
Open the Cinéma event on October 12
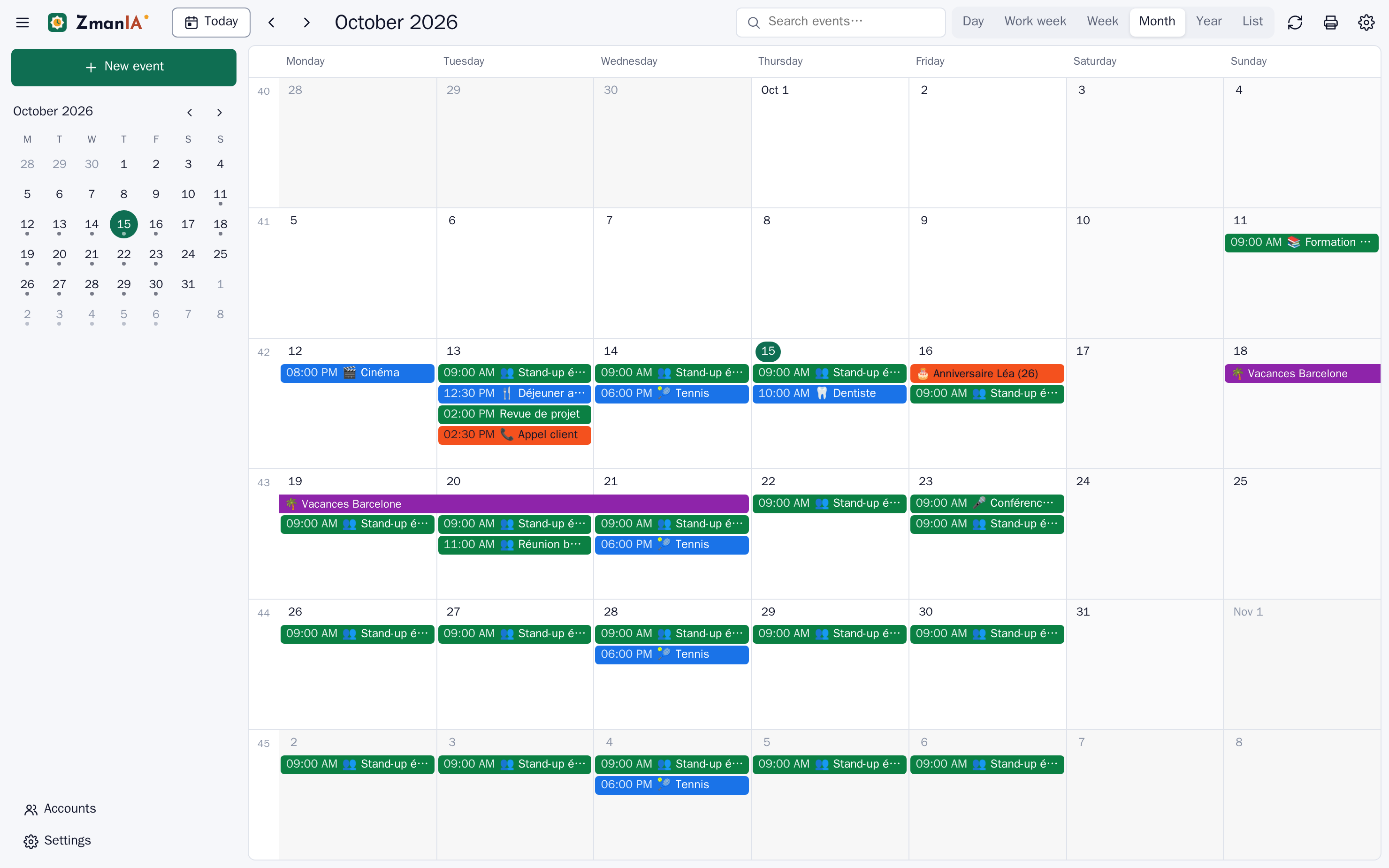(x=357, y=373)
